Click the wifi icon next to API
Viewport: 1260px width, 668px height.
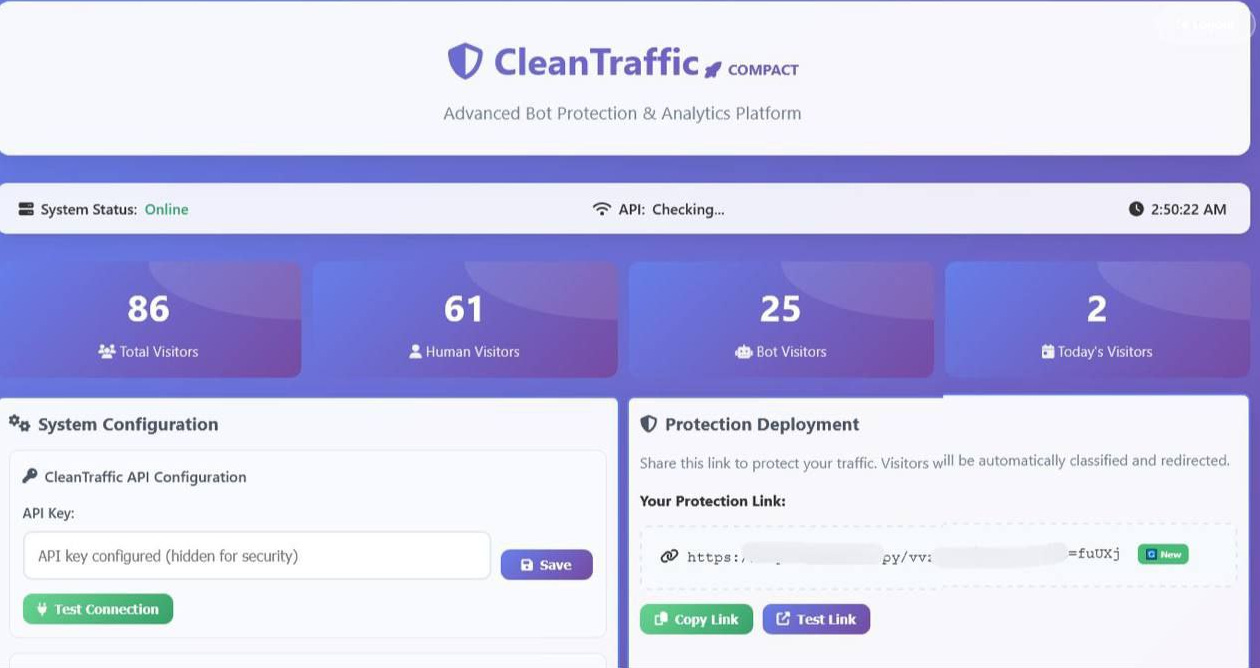[x=601, y=209]
